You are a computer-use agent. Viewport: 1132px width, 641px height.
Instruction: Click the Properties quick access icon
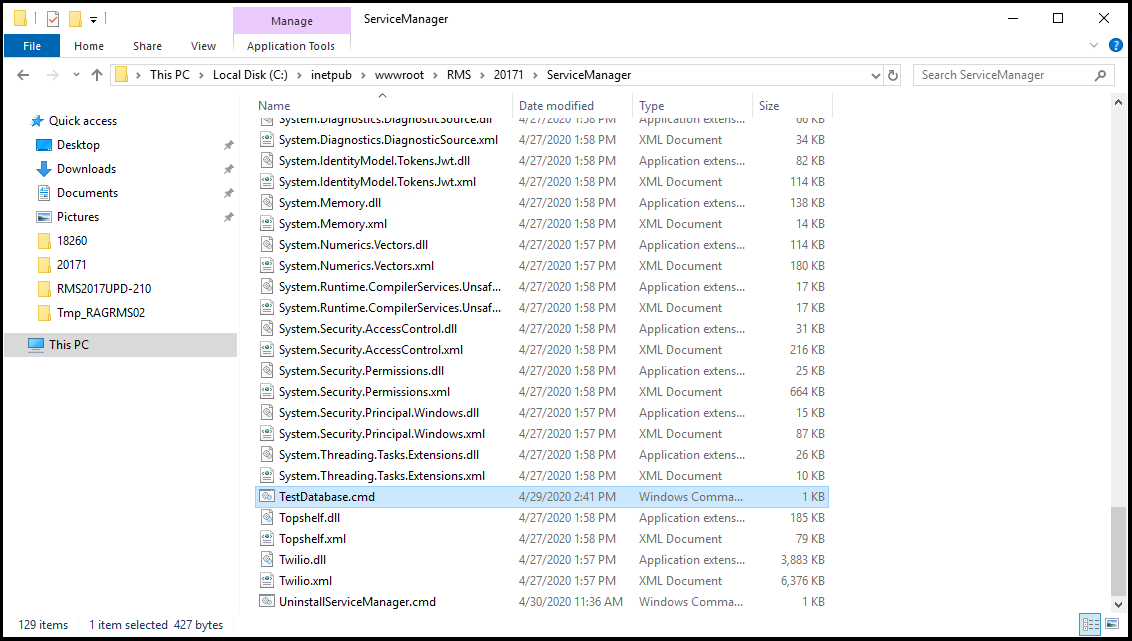point(53,19)
